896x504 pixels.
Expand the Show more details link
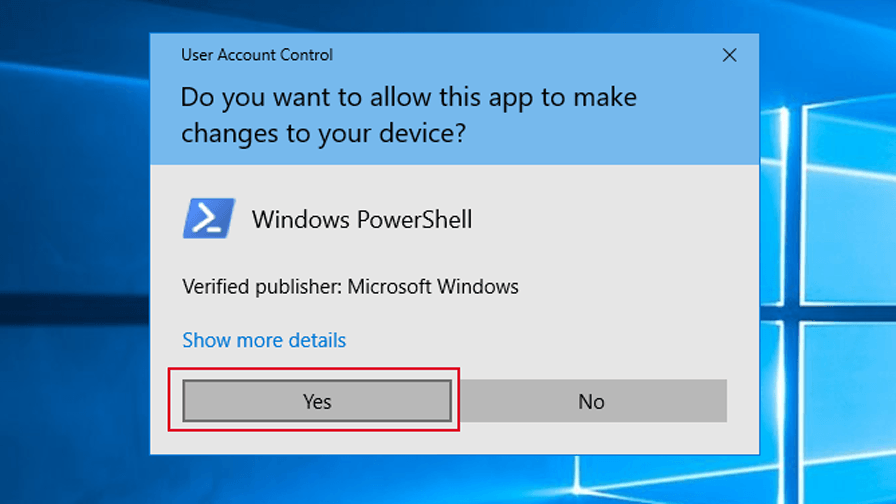[x=264, y=340]
